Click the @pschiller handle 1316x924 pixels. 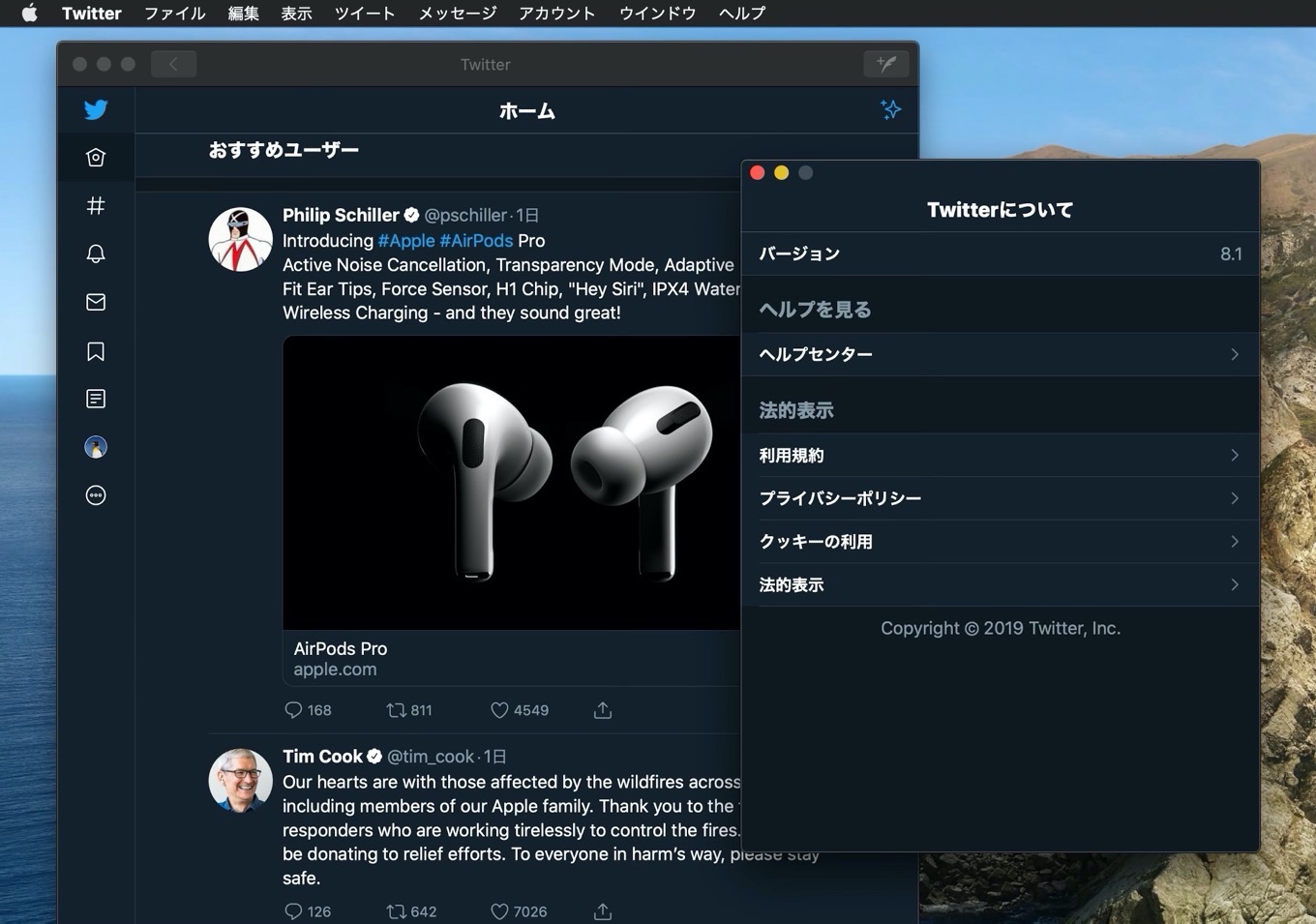tap(465, 215)
